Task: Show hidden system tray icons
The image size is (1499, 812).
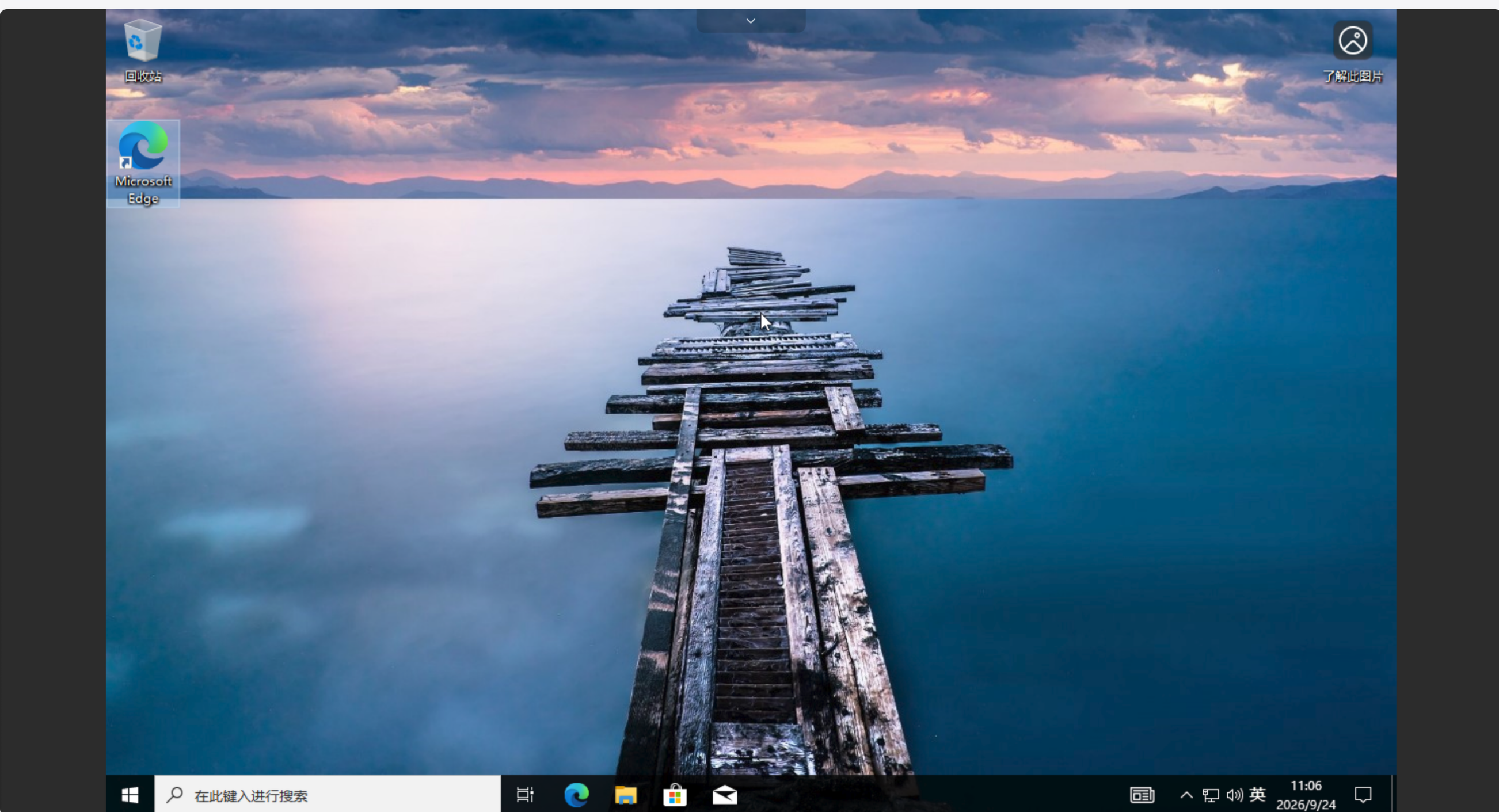Action: [x=1186, y=795]
